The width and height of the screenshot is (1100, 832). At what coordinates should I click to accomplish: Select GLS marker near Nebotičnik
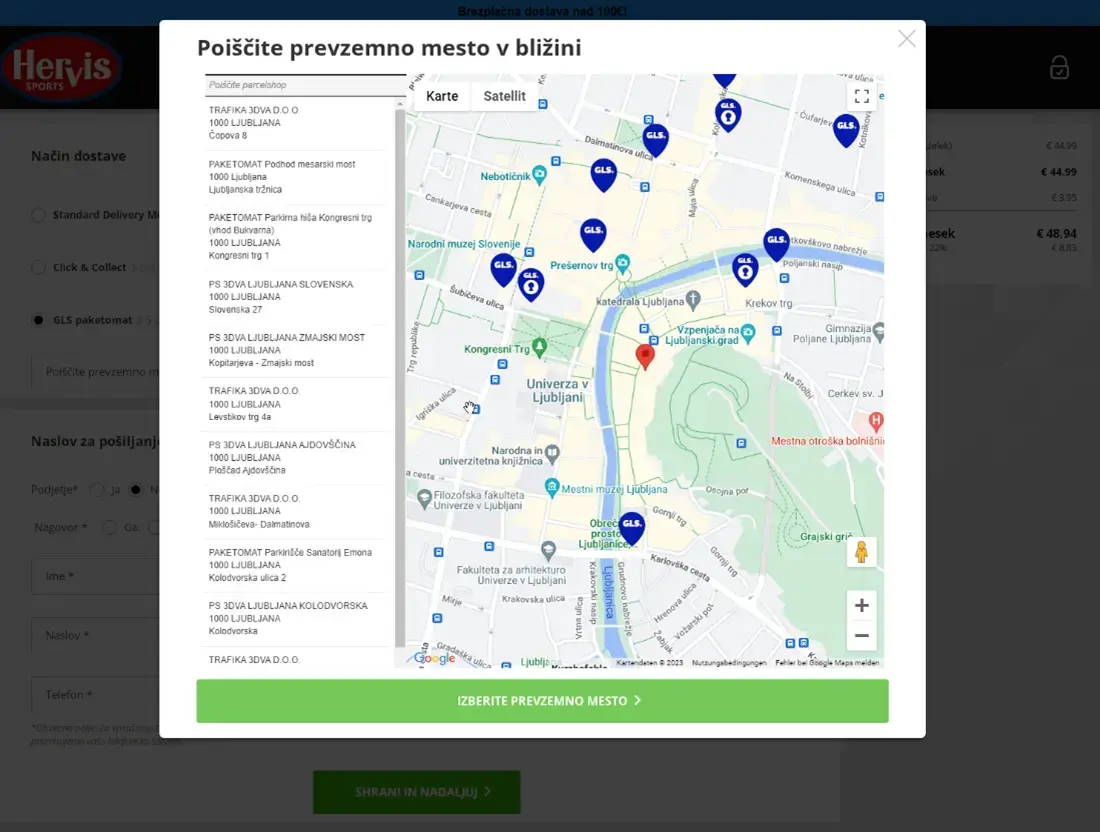(603, 174)
